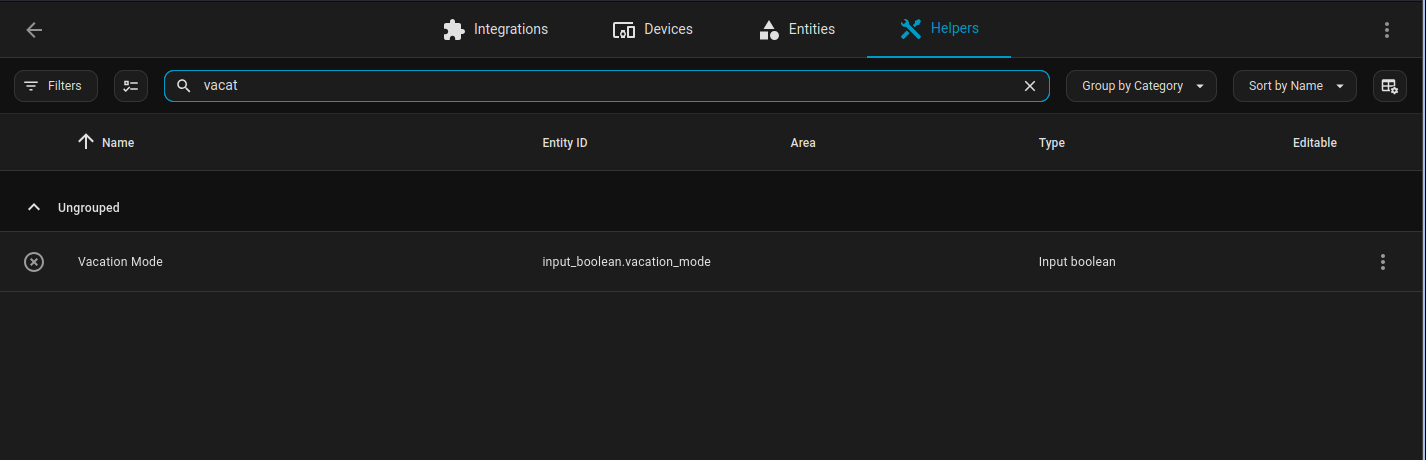The image size is (1426, 460).
Task: Open the Integrations tab
Action: tap(496, 29)
